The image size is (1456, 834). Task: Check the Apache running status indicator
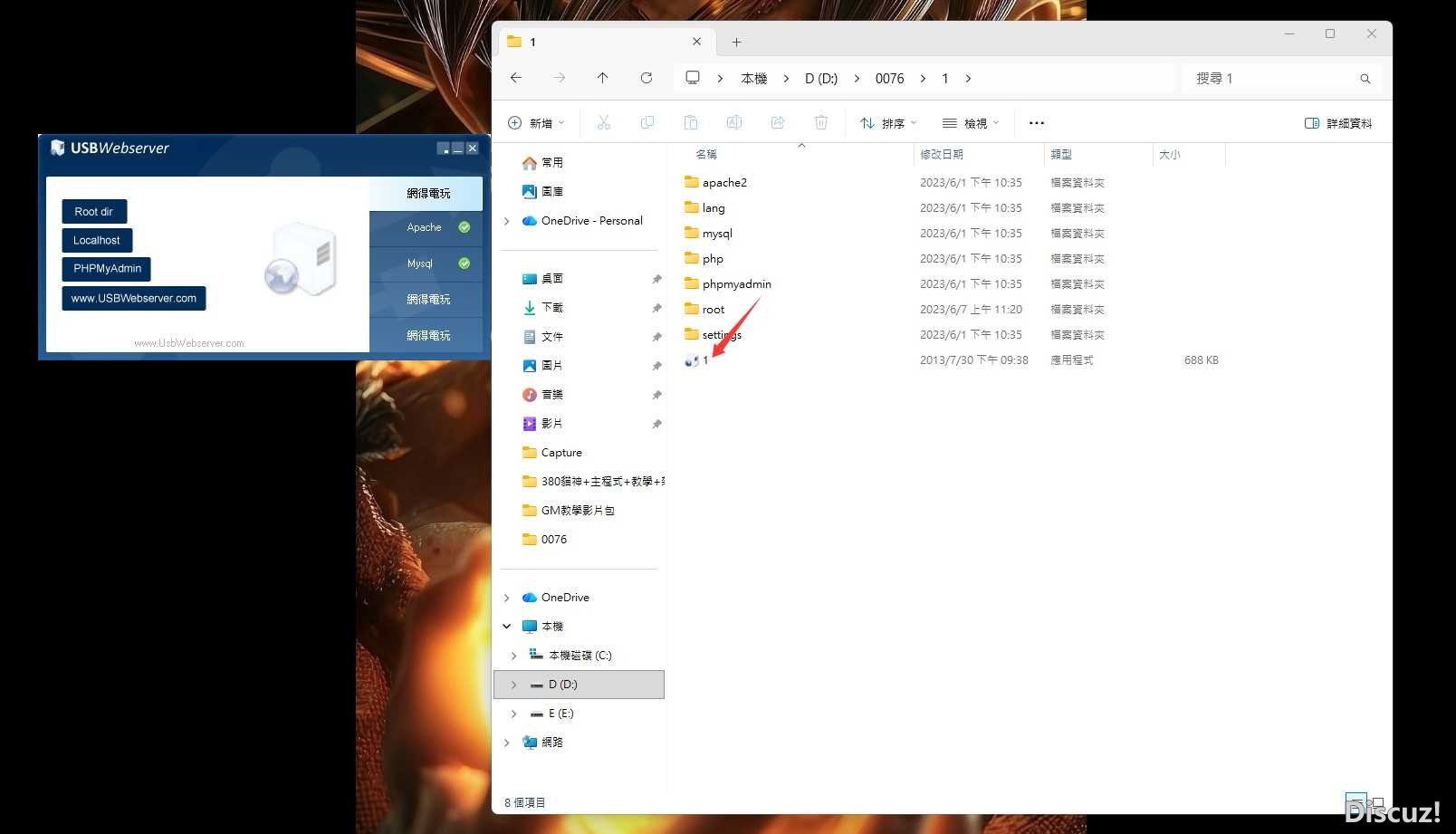tap(465, 227)
